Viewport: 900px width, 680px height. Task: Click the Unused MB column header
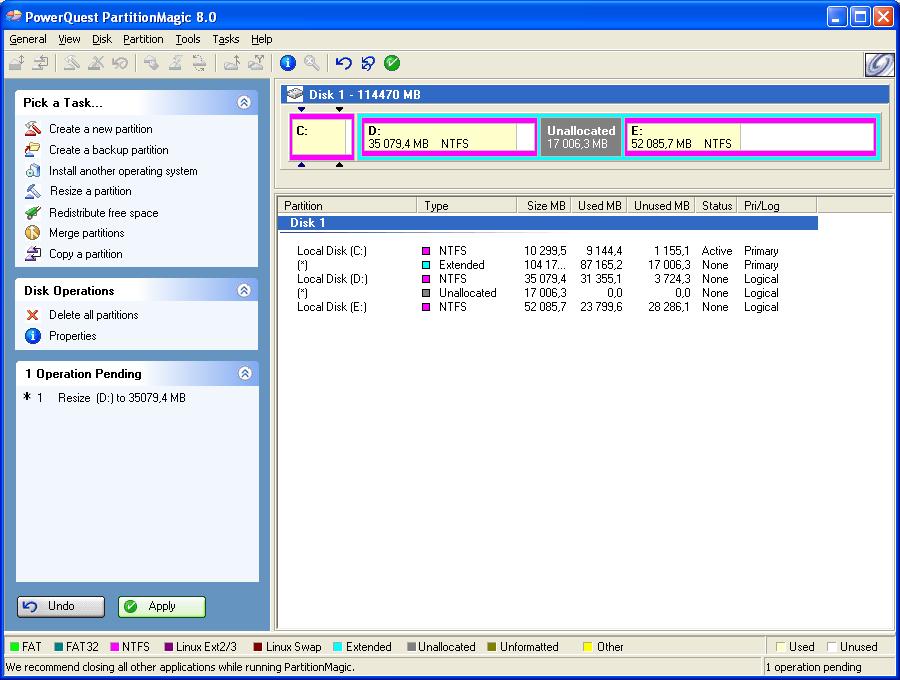coord(661,205)
